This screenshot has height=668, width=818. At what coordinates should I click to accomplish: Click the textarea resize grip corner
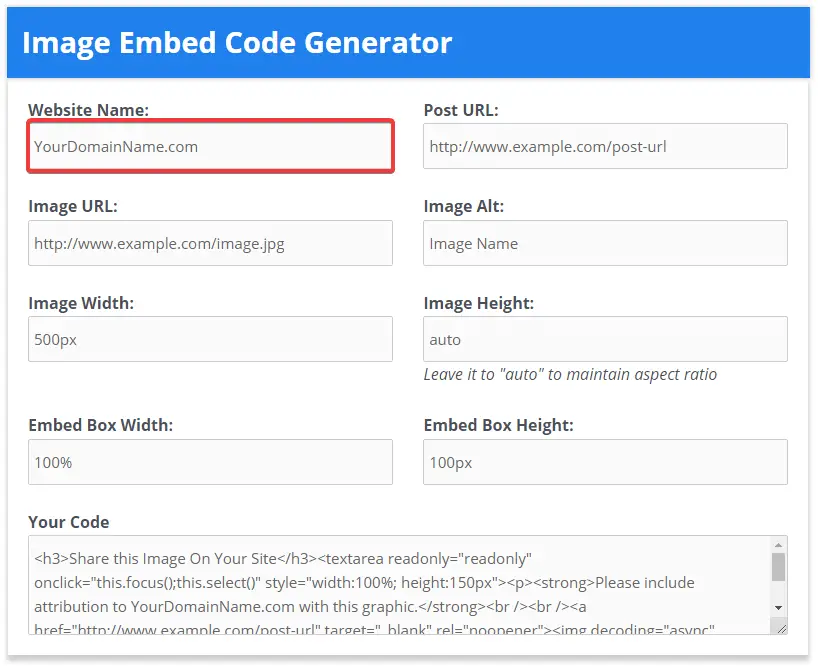781,629
